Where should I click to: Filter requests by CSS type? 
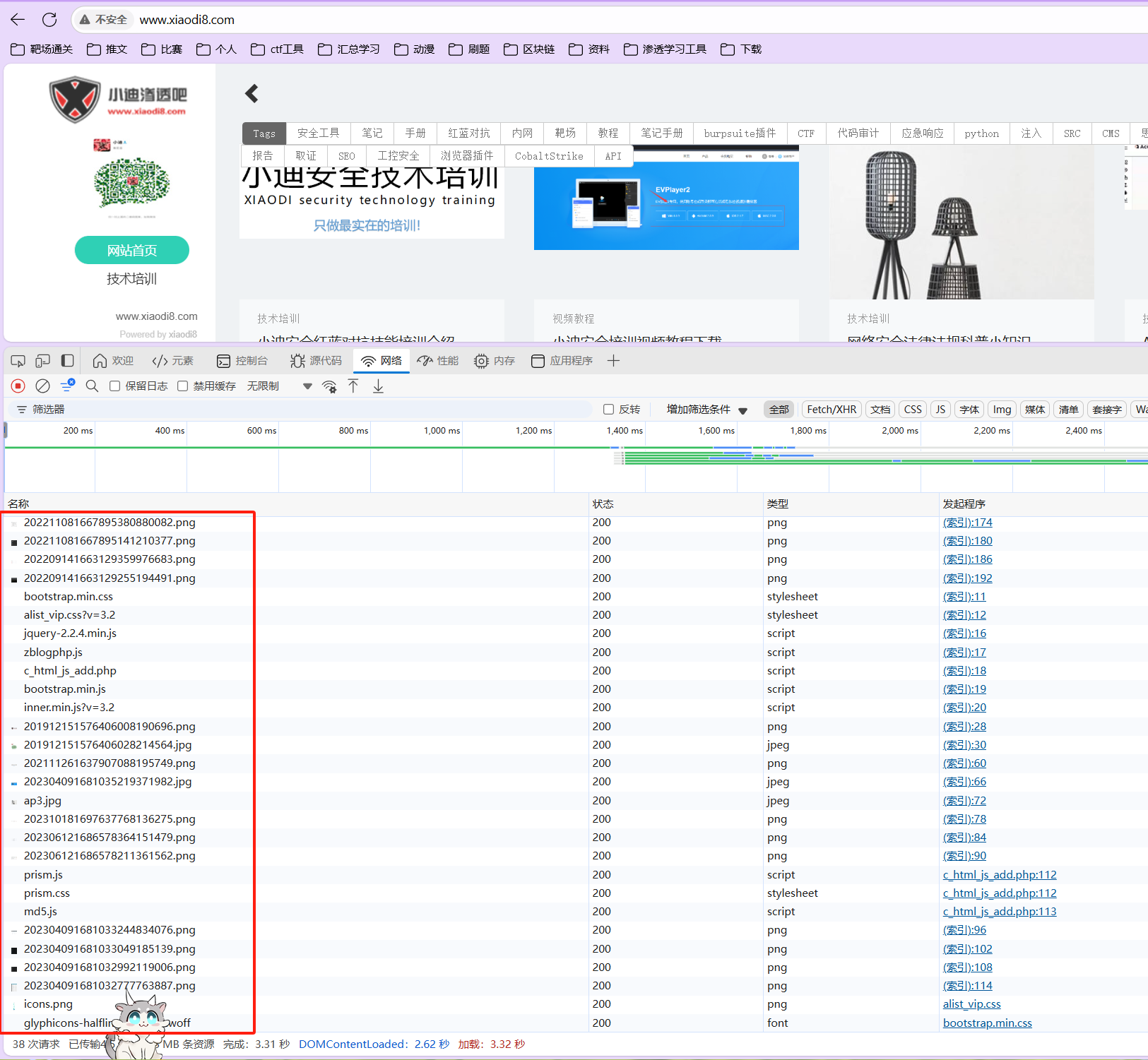pyautogui.click(x=913, y=410)
